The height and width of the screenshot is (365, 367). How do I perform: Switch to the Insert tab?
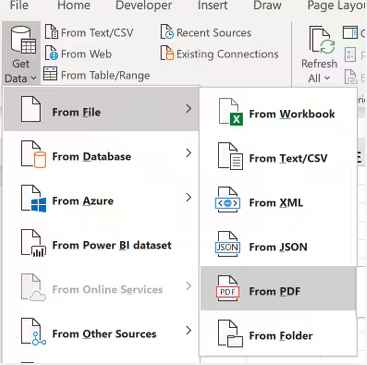pos(213,5)
